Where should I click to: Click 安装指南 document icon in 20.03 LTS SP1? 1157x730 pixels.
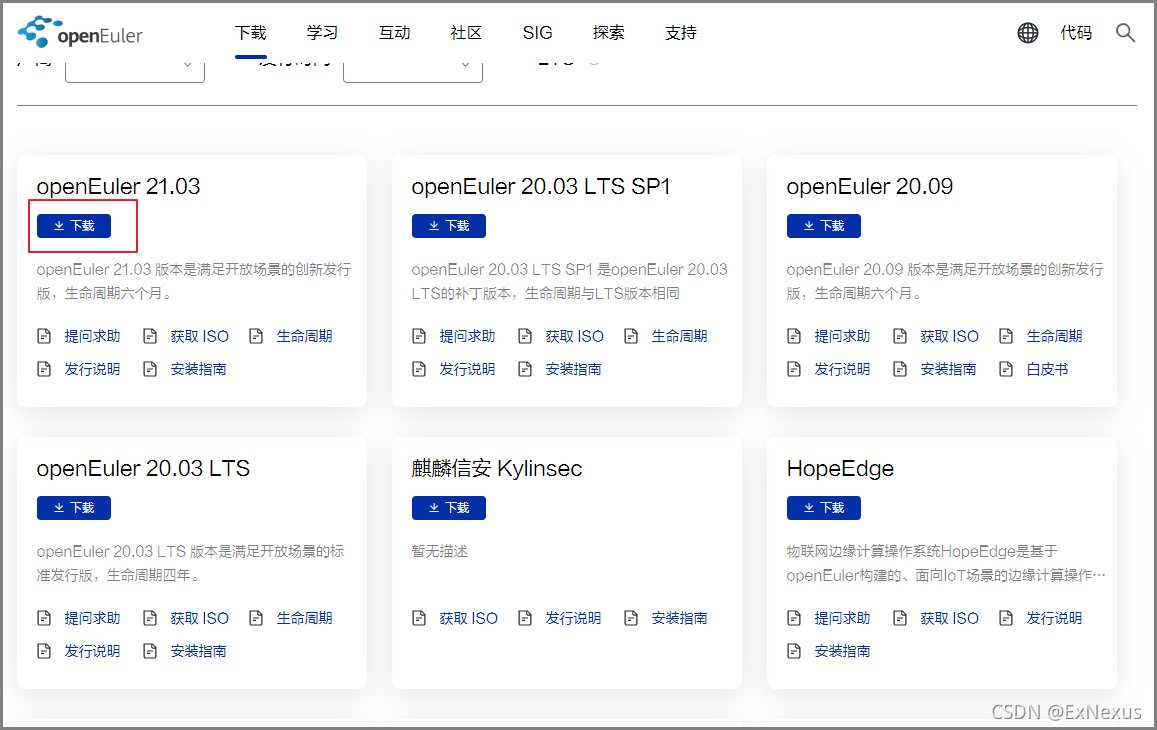pyautogui.click(x=525, y=369)
